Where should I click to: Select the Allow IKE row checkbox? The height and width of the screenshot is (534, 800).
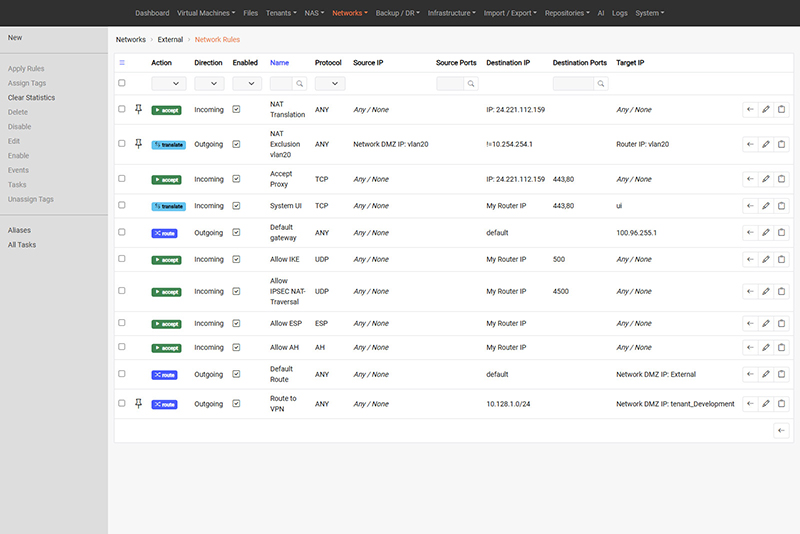tap(121, 259)
